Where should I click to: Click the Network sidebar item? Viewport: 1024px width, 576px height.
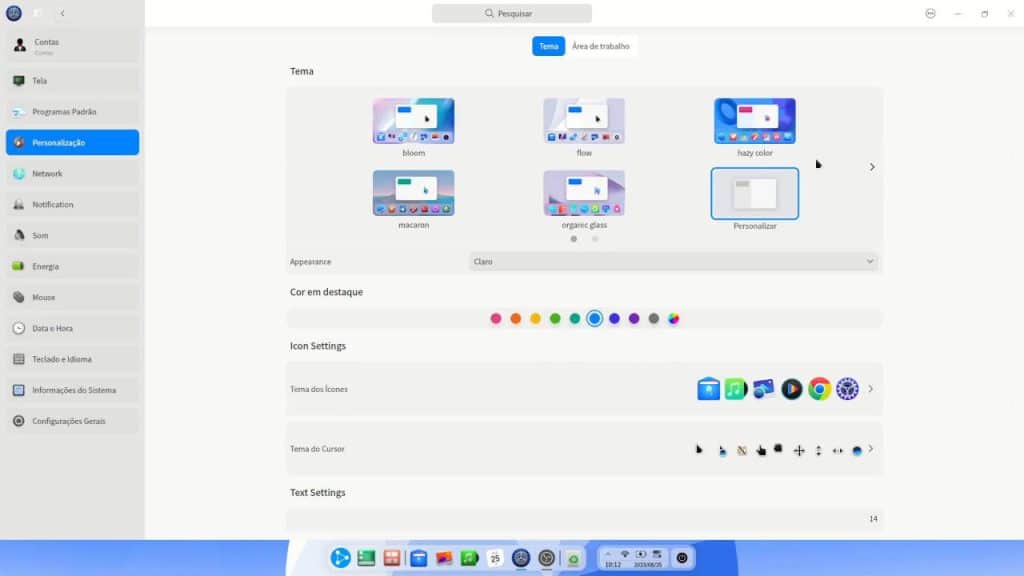[x=72, y=174]
